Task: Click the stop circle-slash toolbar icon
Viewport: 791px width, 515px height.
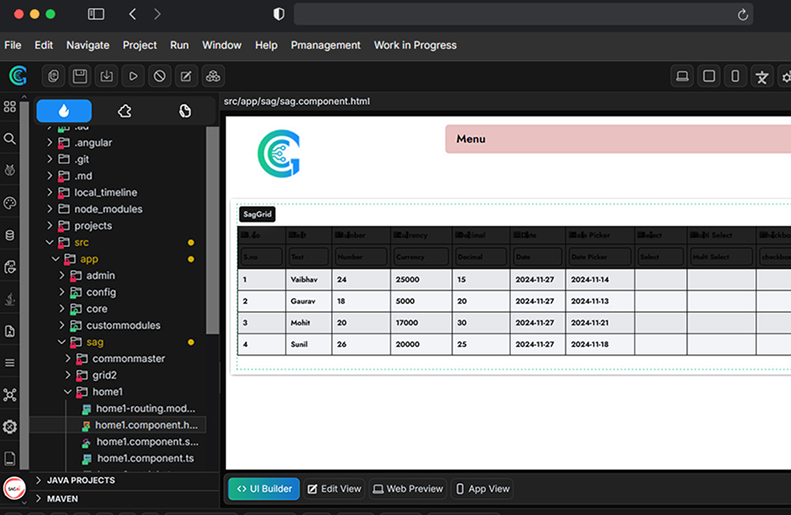Action: pos(160,76)
